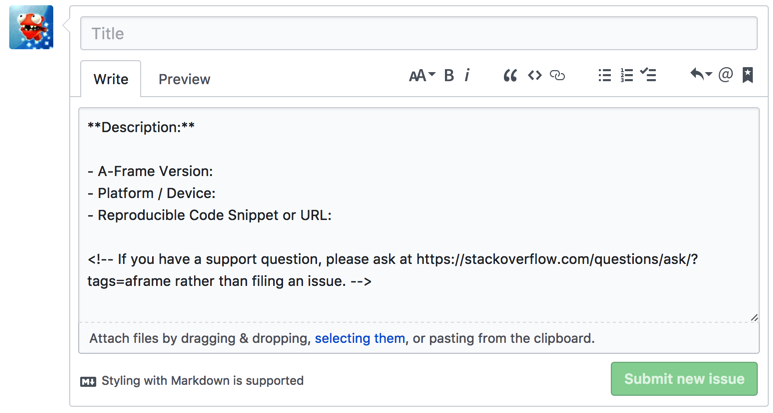Click the user avatar thumbnail
The width and height of the screenshot is (773, 413).
click(x=31, y=27)
